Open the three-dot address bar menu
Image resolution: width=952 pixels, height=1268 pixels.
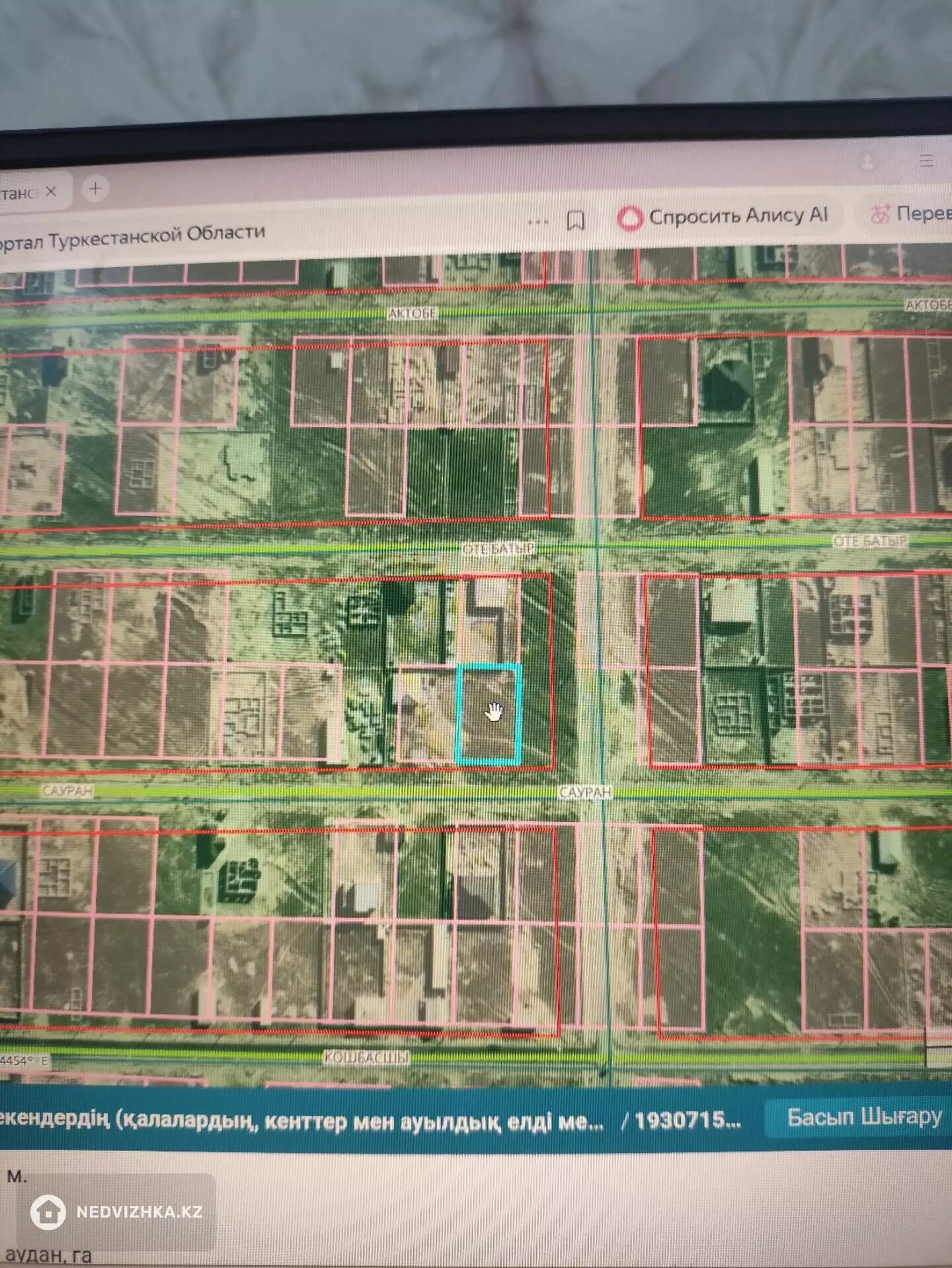coord(537,222)
